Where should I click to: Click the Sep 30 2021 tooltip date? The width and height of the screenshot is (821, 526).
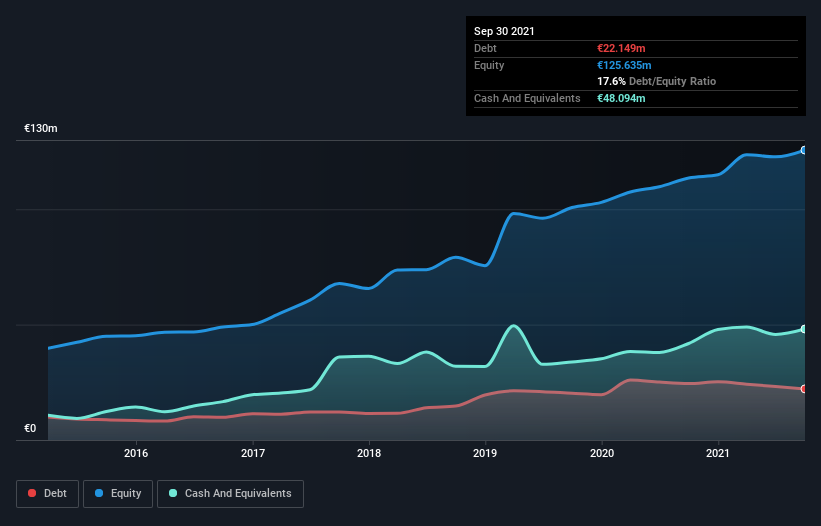click(x=504, y=31)
